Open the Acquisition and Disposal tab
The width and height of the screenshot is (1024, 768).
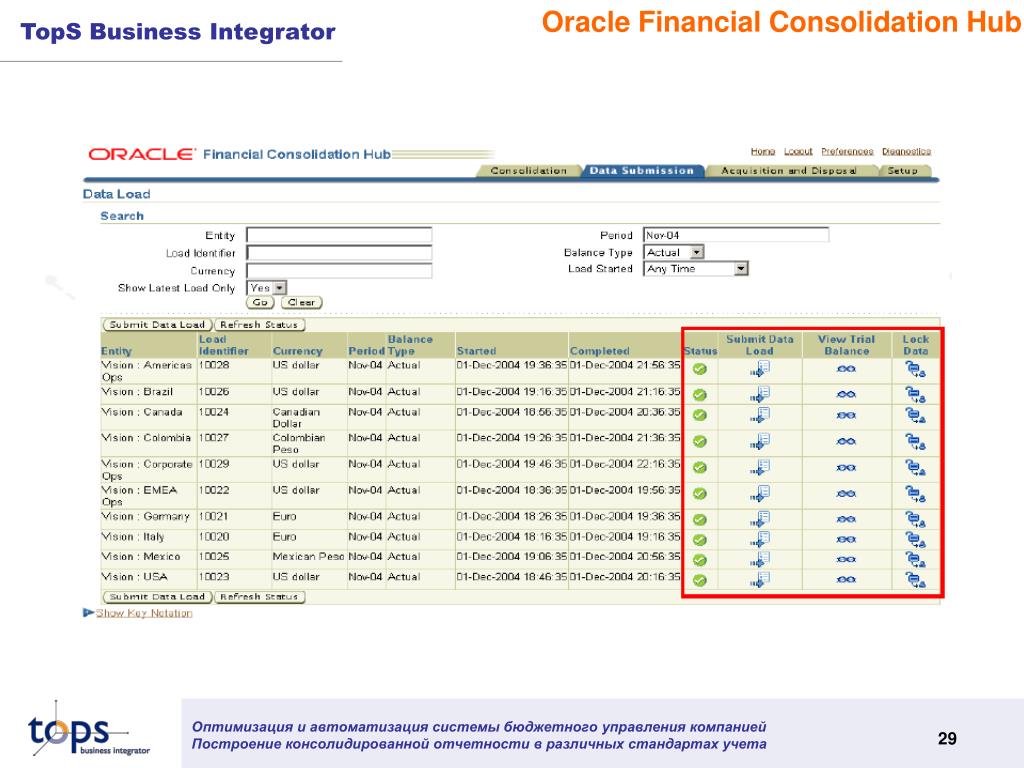[x=788, y=170]
